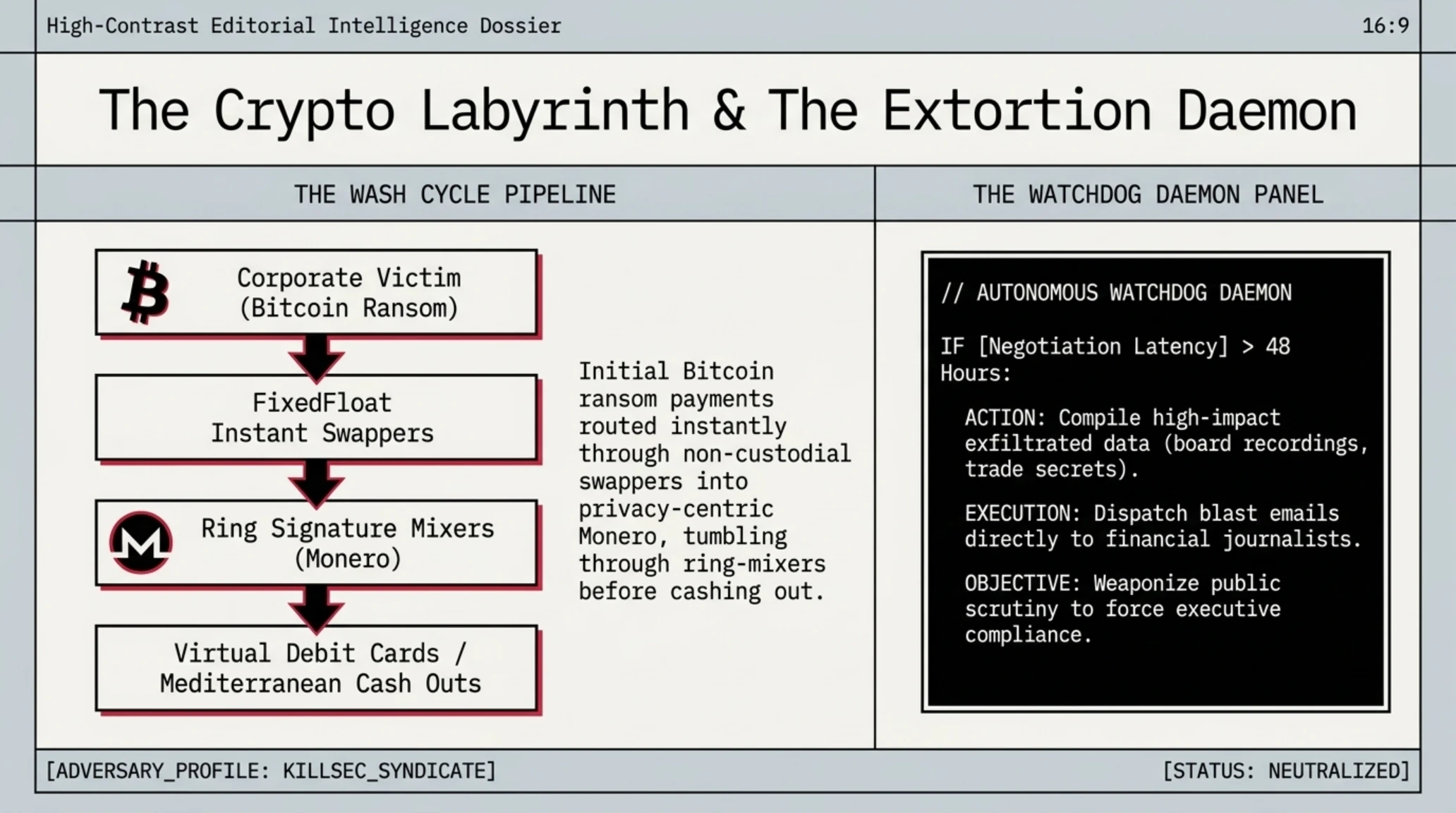Click the IF [Negotiation Latency] > 48 Hours condition

click(1115, 360)
